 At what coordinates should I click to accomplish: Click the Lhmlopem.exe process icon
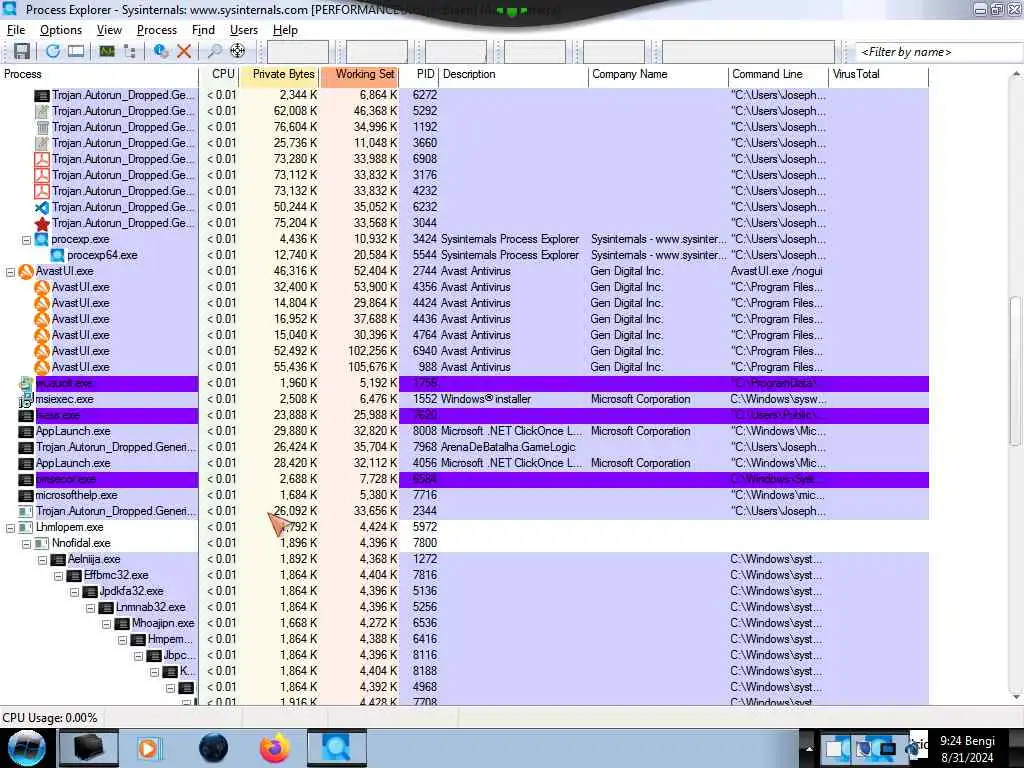pyautogui.click(x=25, y=527)
